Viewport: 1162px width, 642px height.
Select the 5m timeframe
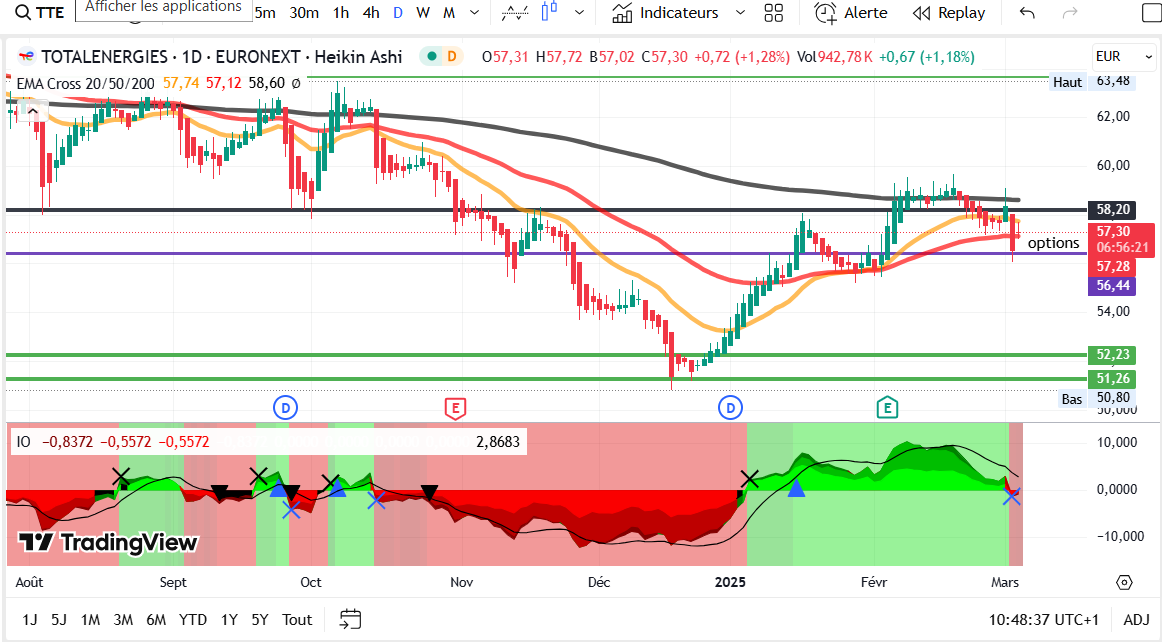(265, 13)
